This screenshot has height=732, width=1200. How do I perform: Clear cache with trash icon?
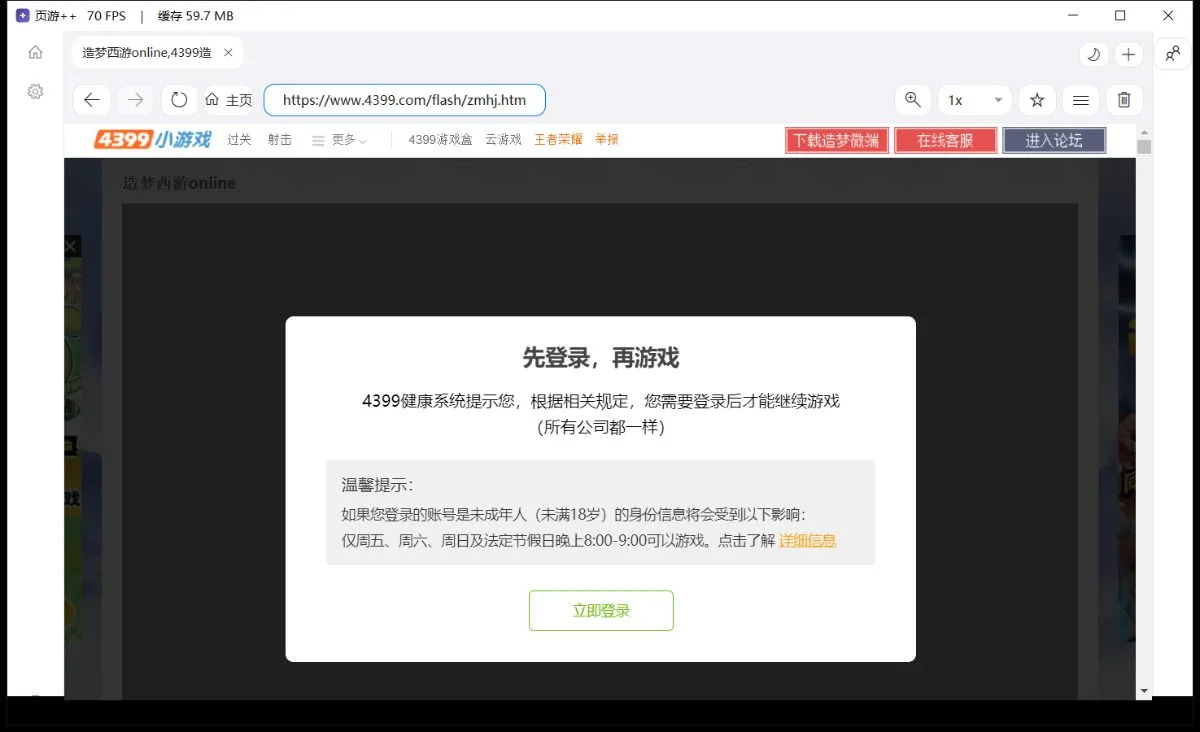(x=1124, y=100)
